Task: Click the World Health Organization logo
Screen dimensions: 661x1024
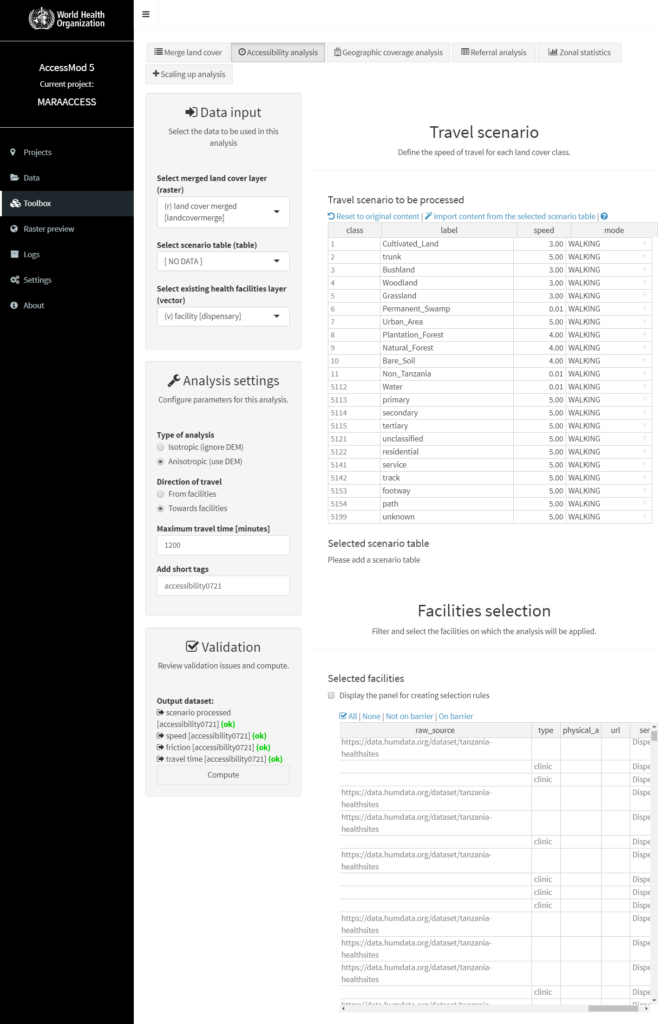Action: coord(66,18)
